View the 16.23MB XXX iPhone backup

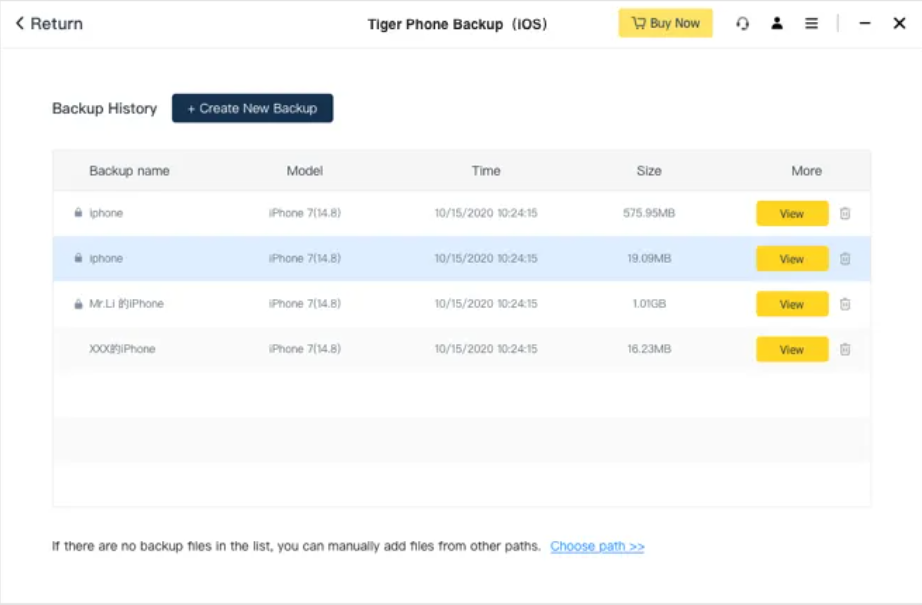pos(791,349)
